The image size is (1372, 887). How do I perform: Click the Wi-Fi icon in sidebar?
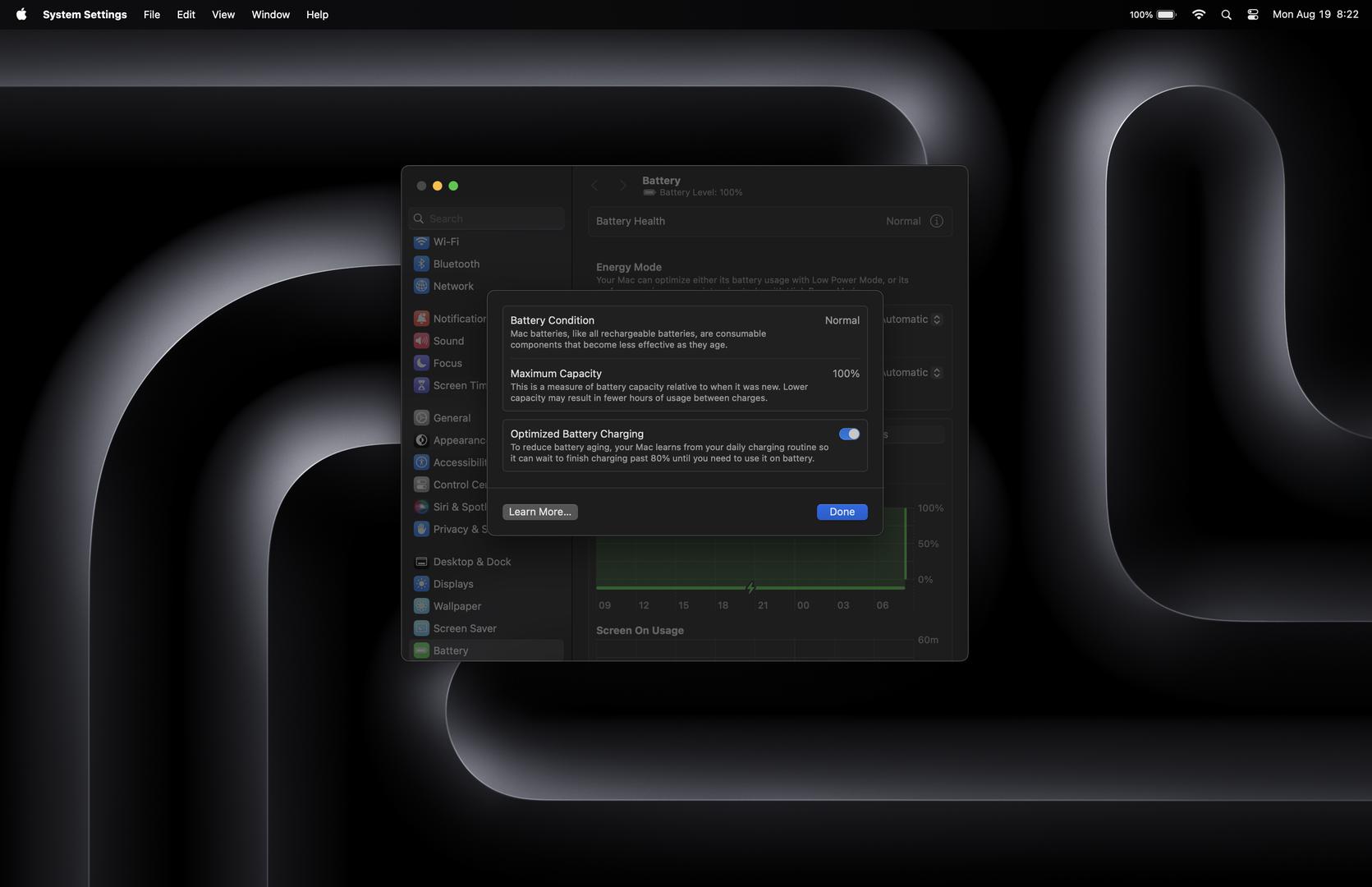tap(421, 241)
